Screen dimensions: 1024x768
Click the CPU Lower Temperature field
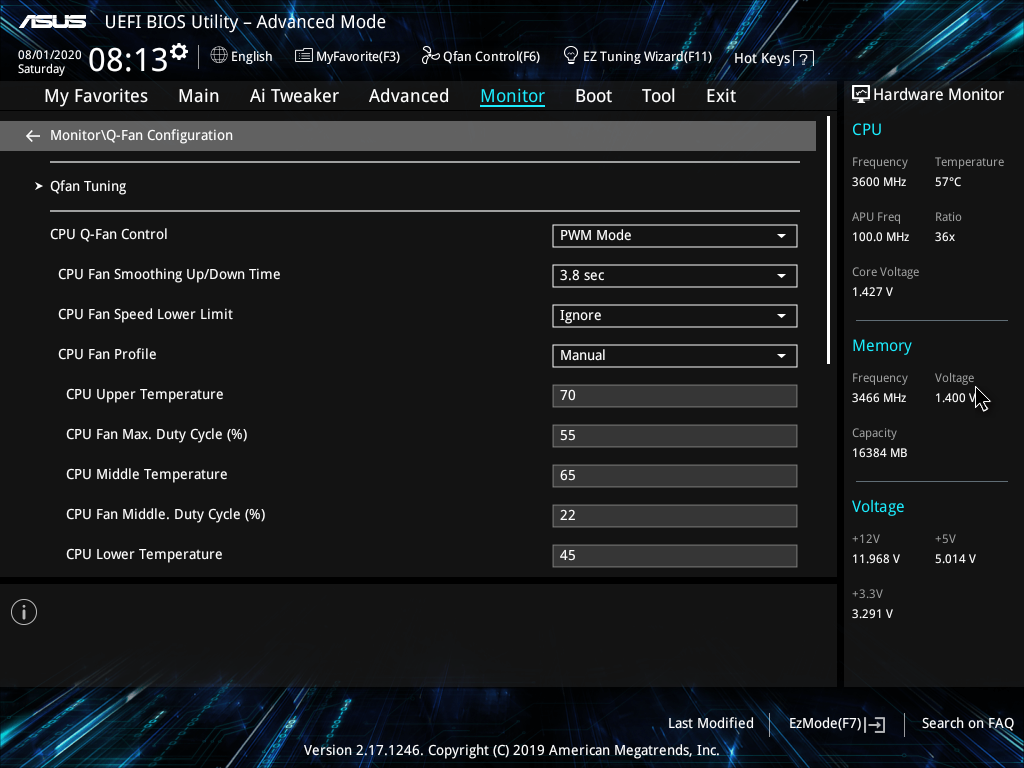675,556
